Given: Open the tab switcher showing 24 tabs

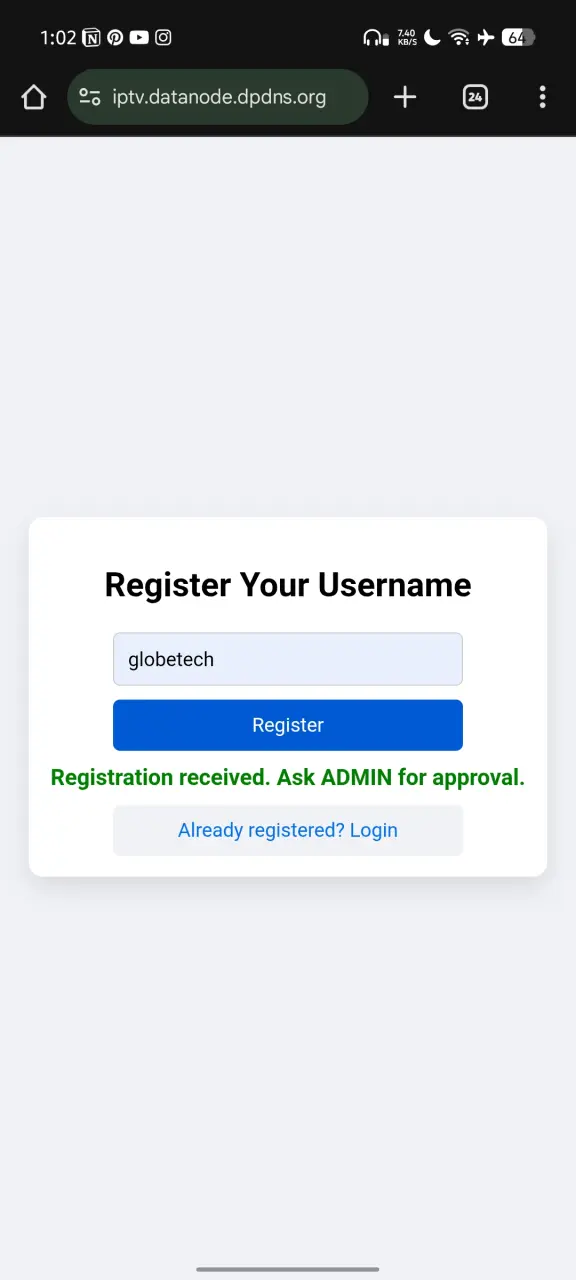Looking at the screenshot, I should 475,97.
